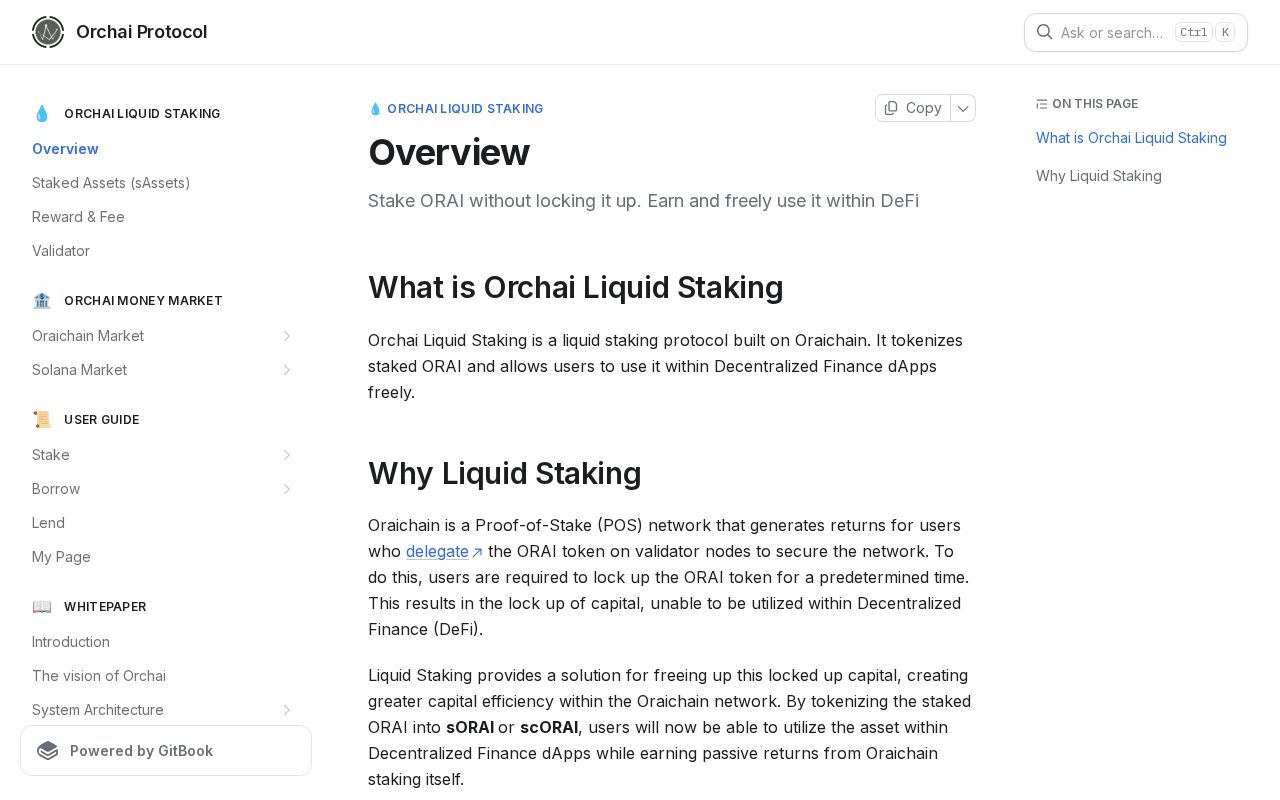Focus the Ask or search field
The width and height of the screenshot is (1280, 800).
click(1136, 32)
